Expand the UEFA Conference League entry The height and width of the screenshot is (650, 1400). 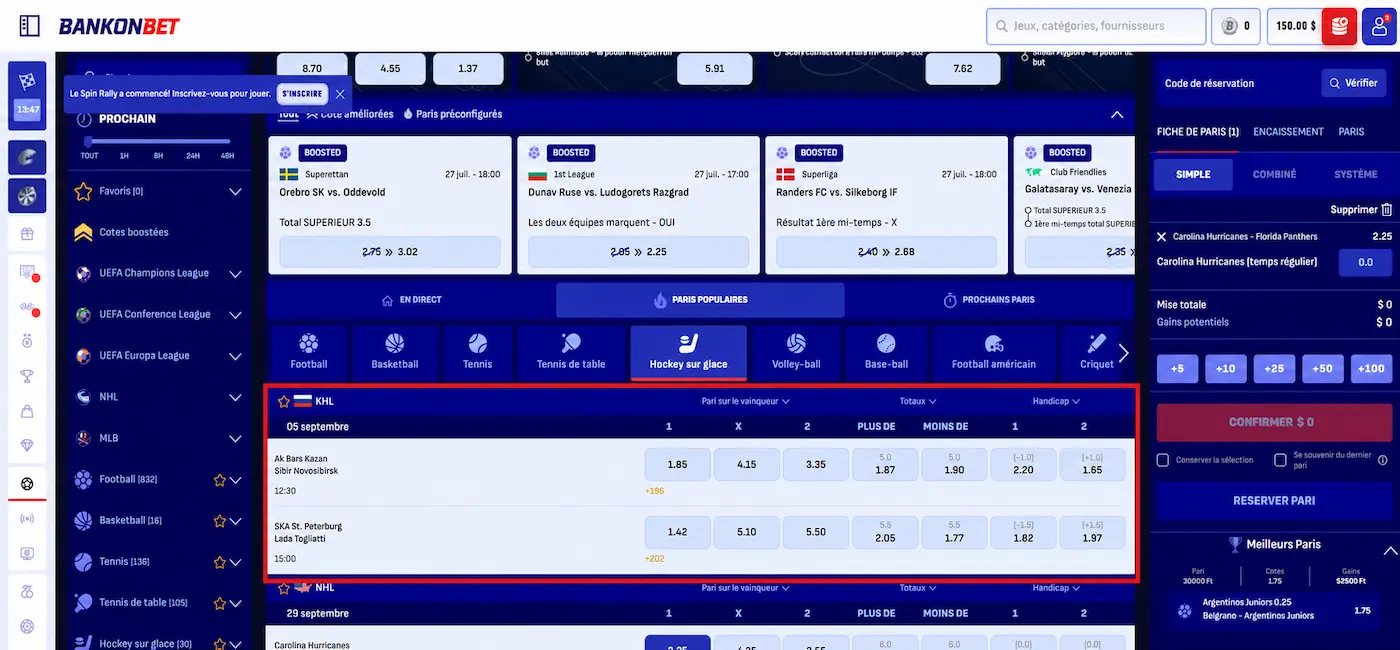pyautogui.click(x=236, y=315)
